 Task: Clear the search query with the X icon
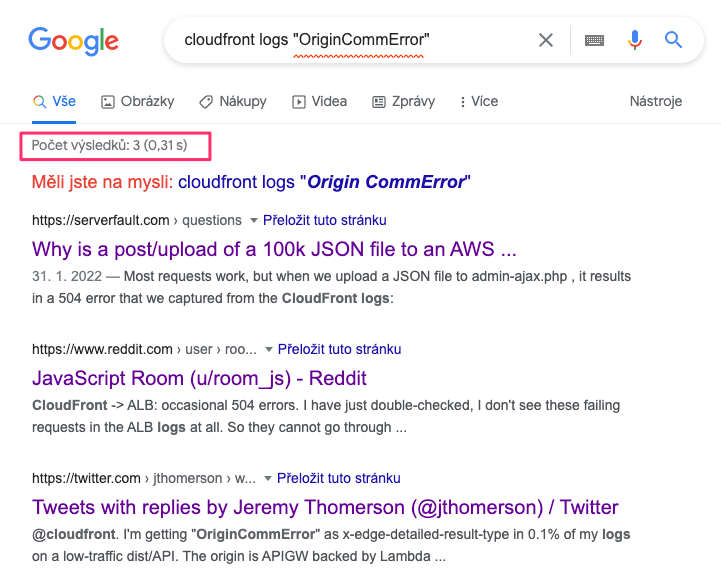(x=546, y=40)
